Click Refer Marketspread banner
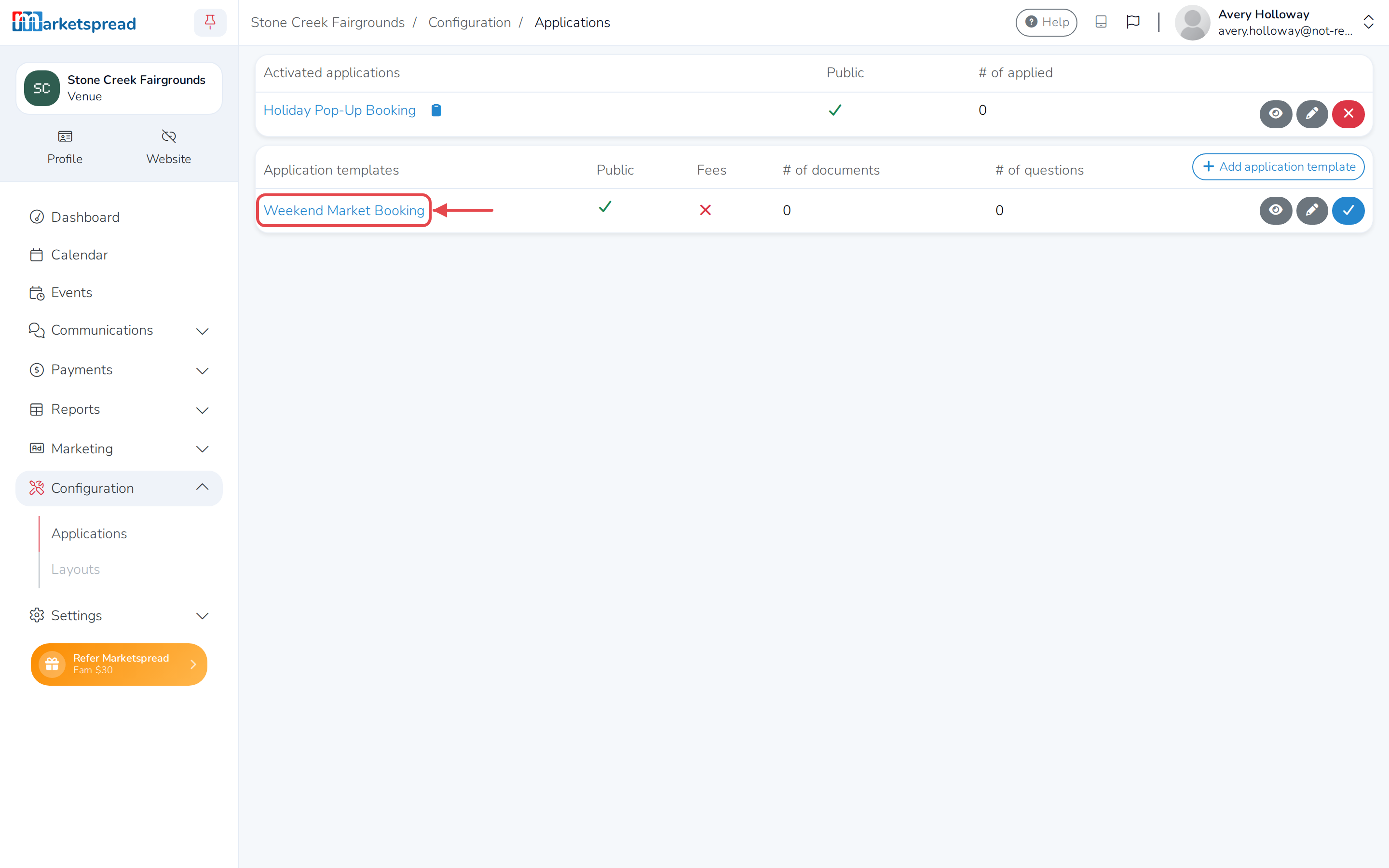The width and height of the screenshot is (1389, 868). pyautogui.click(x=119, y=664)
